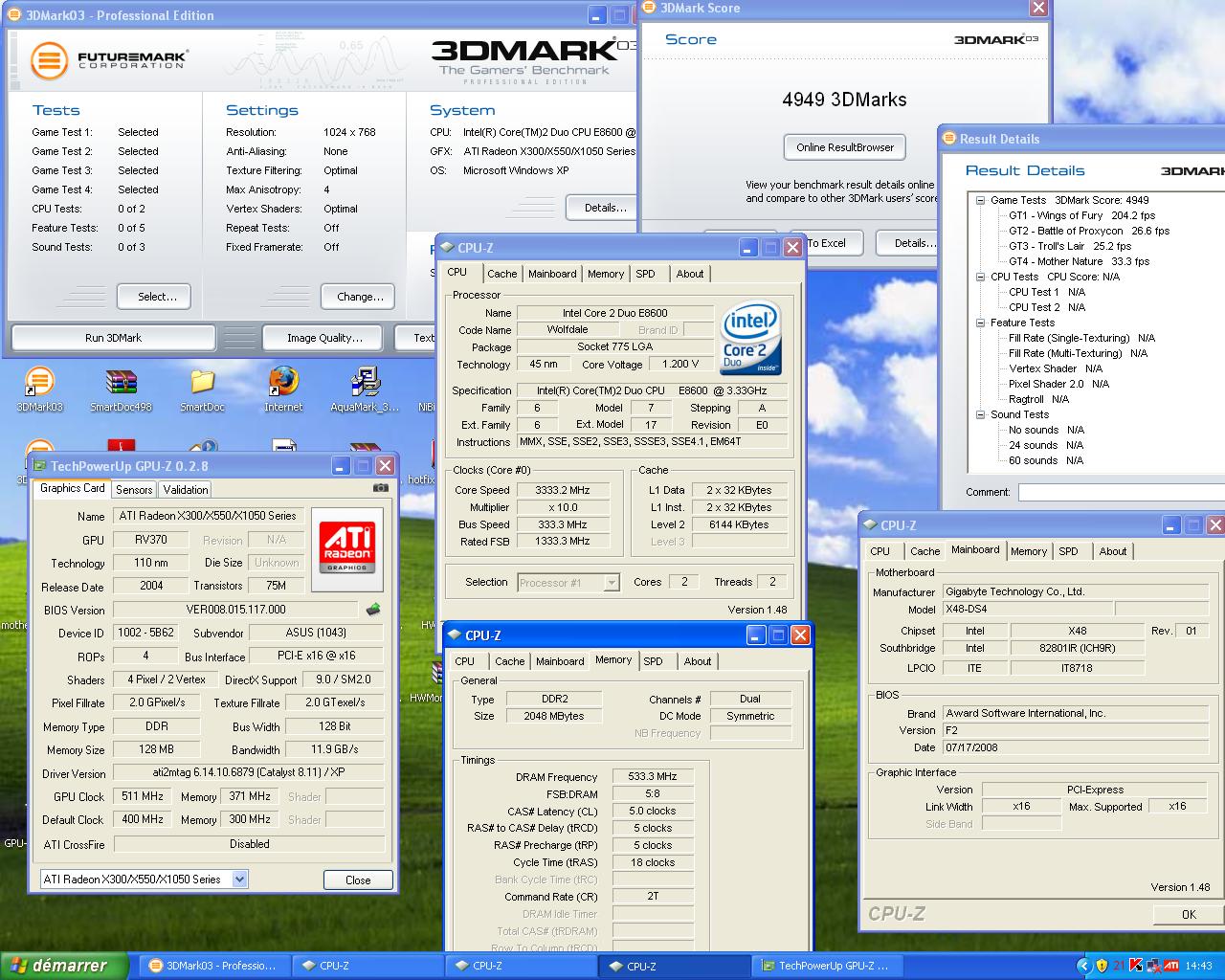Open the Cache tab in top CPU-Z
The image size is (1225, 980).
501,274
